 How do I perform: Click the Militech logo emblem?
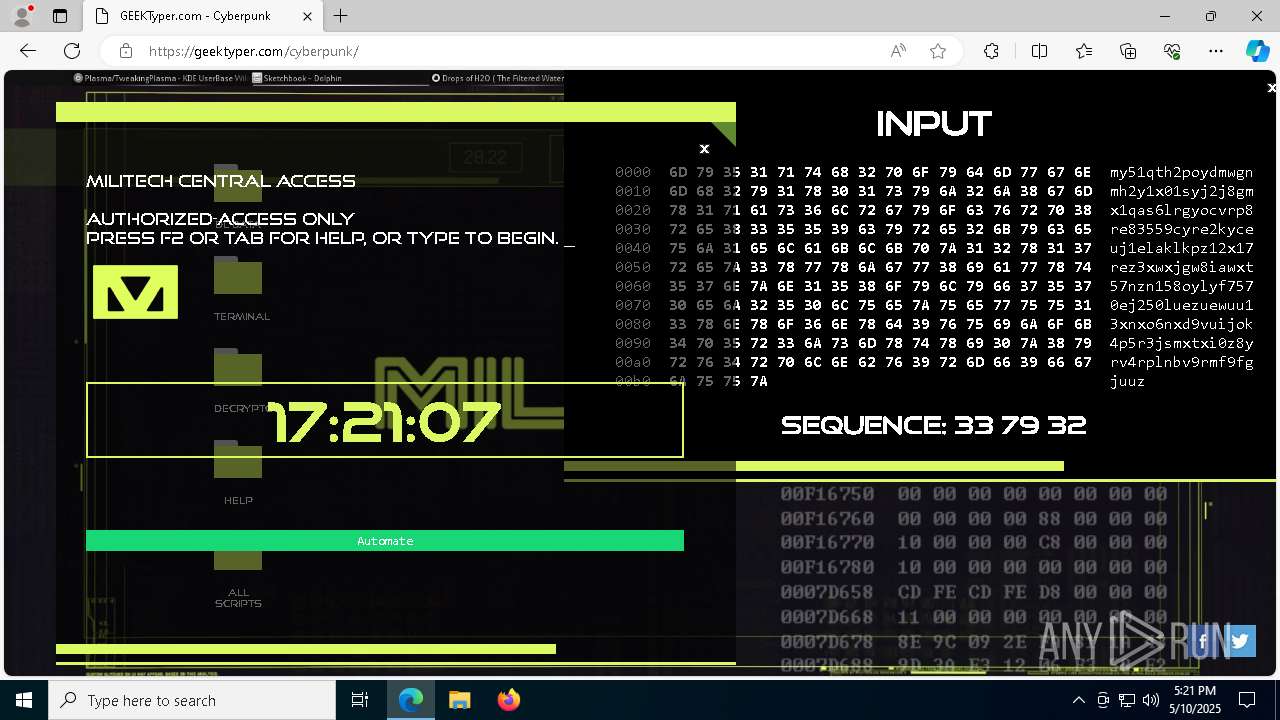135,292
